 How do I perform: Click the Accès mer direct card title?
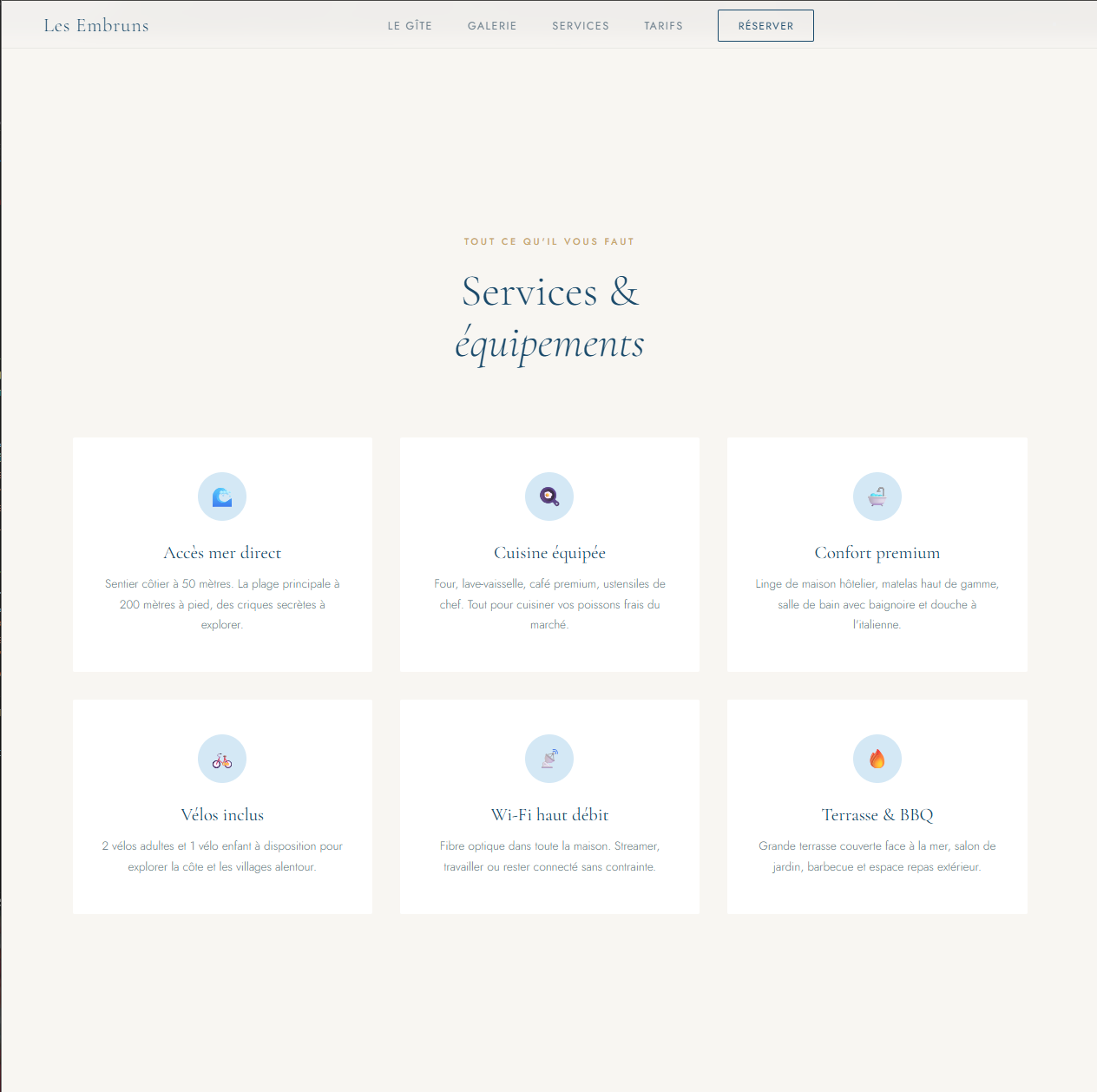click(x=222, y=553)
